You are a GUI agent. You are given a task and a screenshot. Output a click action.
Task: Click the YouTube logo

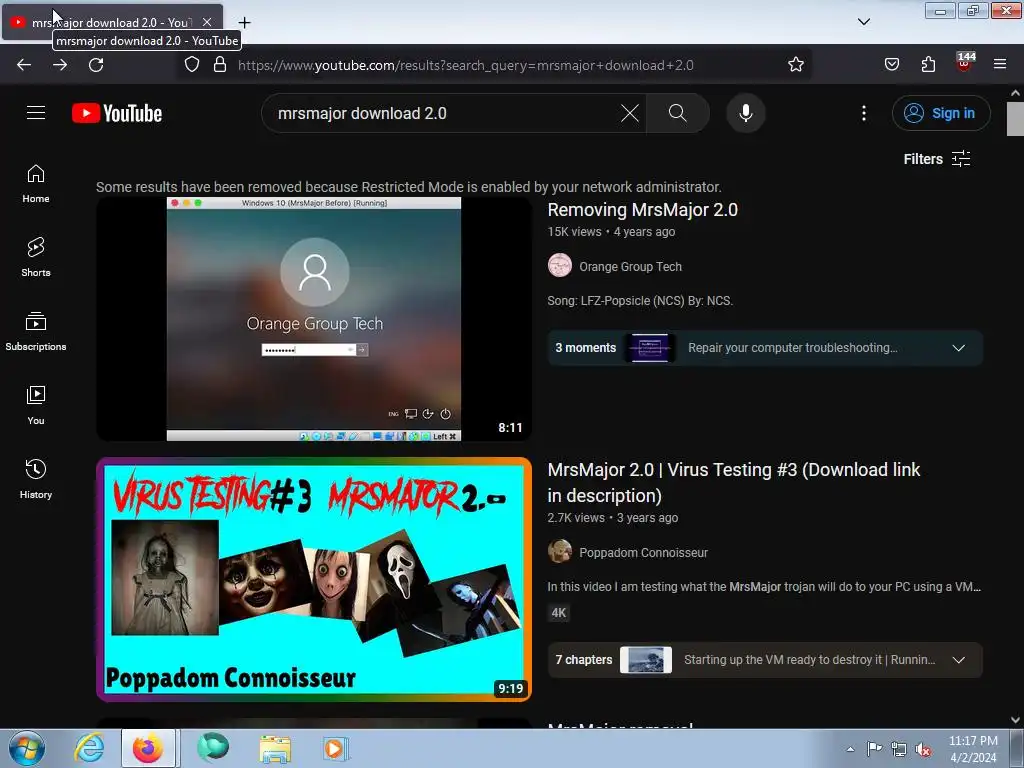coord(117,113)
